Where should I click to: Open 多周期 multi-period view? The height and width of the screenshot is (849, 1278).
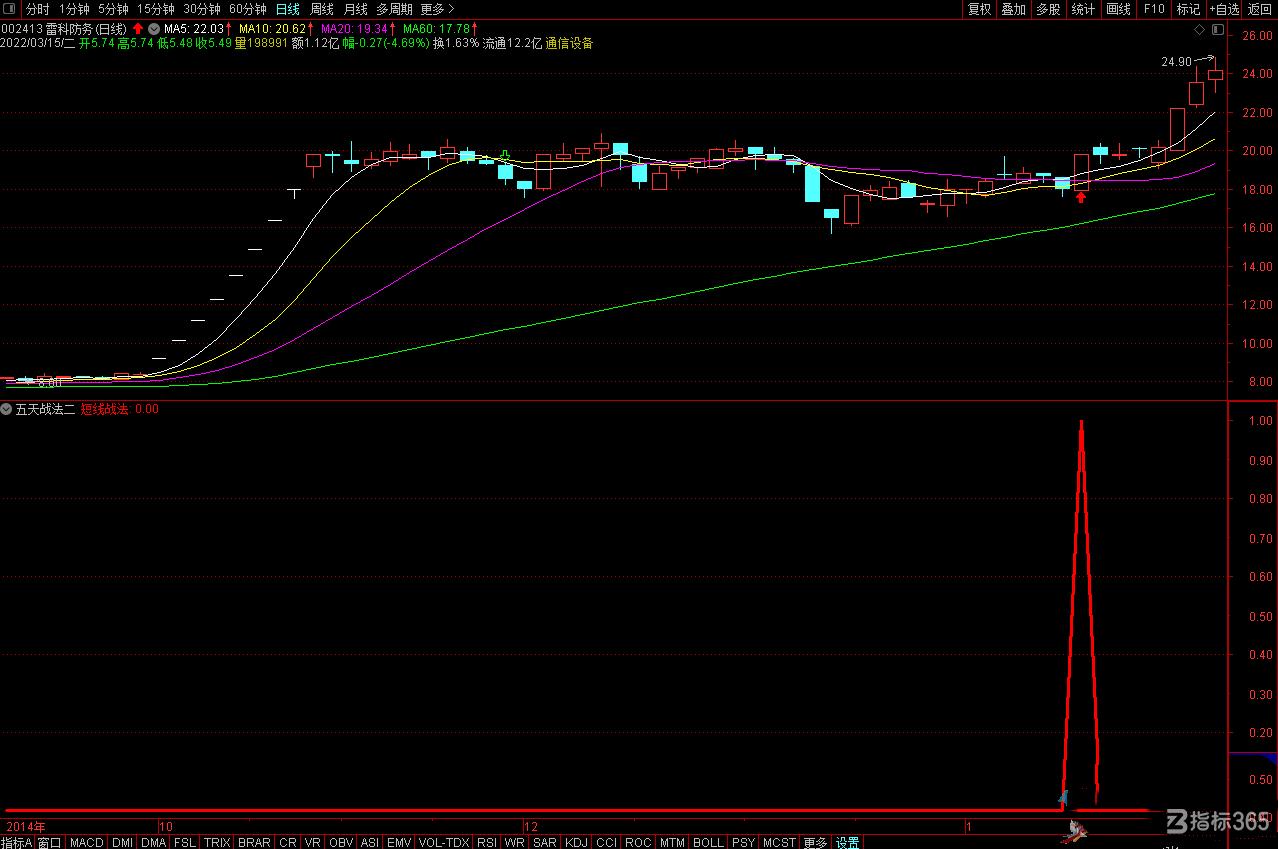[394, 9]
